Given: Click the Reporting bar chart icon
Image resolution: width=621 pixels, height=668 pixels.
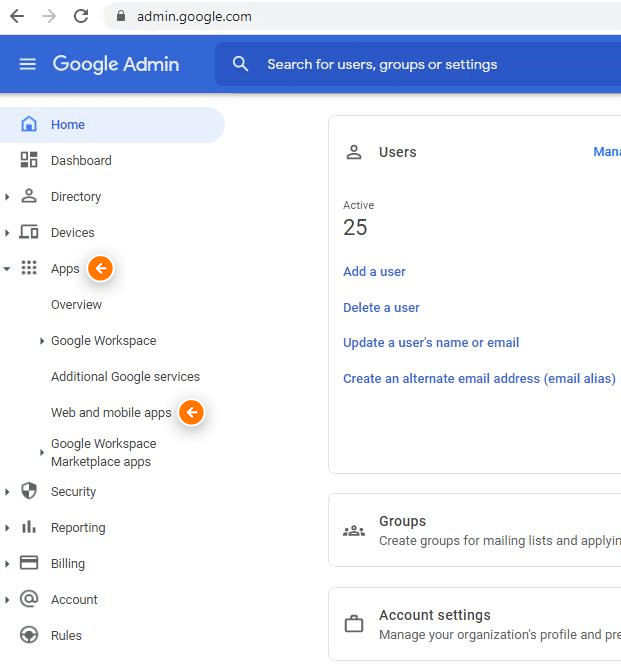Looking at the screenshot, I should (29, 527).
